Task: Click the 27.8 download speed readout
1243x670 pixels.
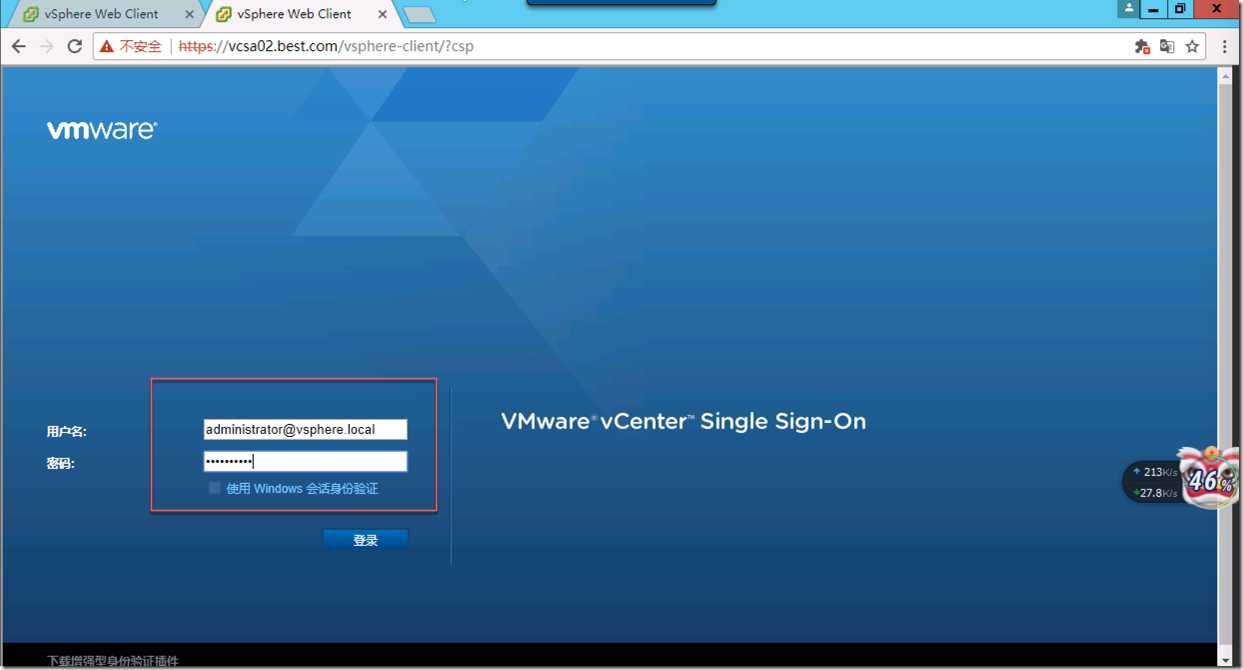Action: [1158, 493]
